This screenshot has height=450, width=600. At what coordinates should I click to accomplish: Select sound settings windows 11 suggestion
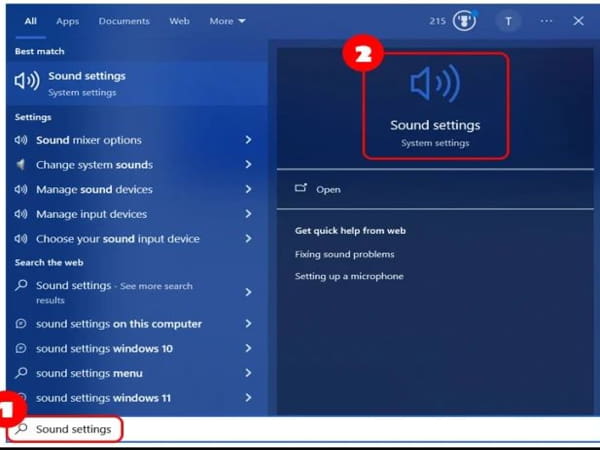137,398
